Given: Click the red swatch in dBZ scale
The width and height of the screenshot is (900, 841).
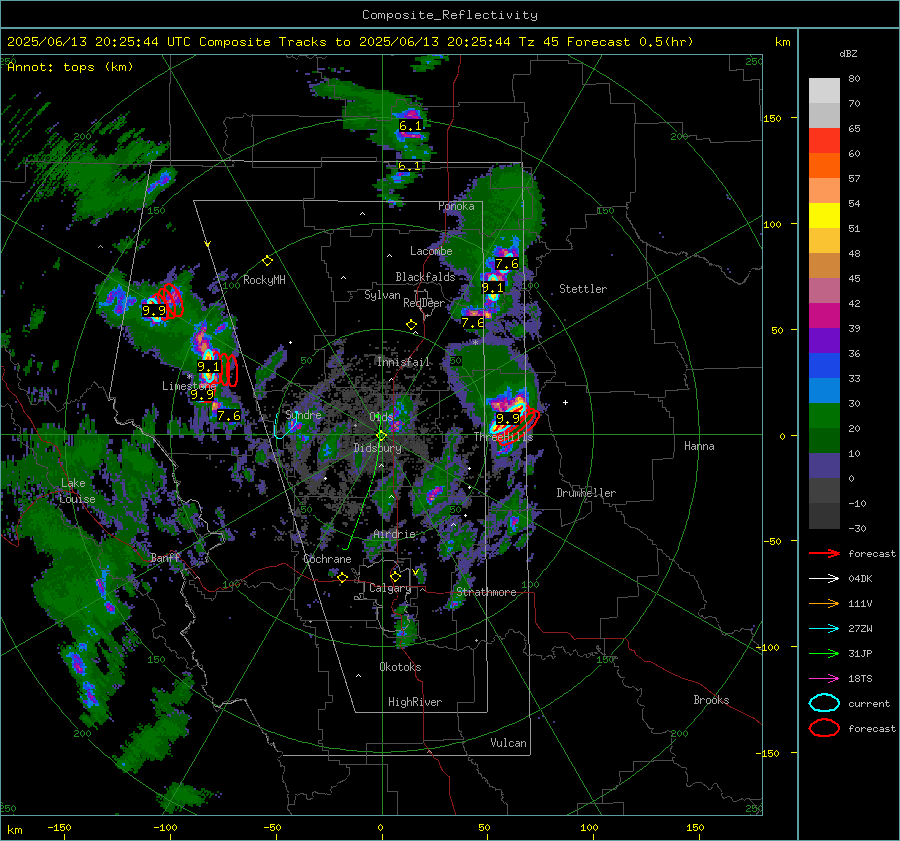Looking at the screenshot, I should 824,140.
